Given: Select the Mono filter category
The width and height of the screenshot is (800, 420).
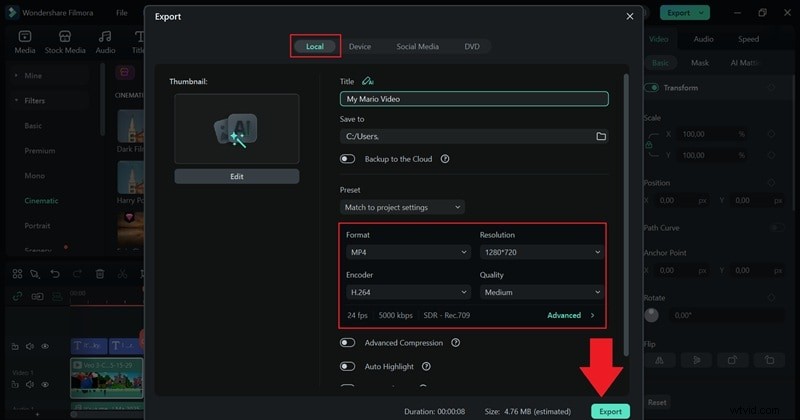Looking at the screenshot, I should [34, 176].
